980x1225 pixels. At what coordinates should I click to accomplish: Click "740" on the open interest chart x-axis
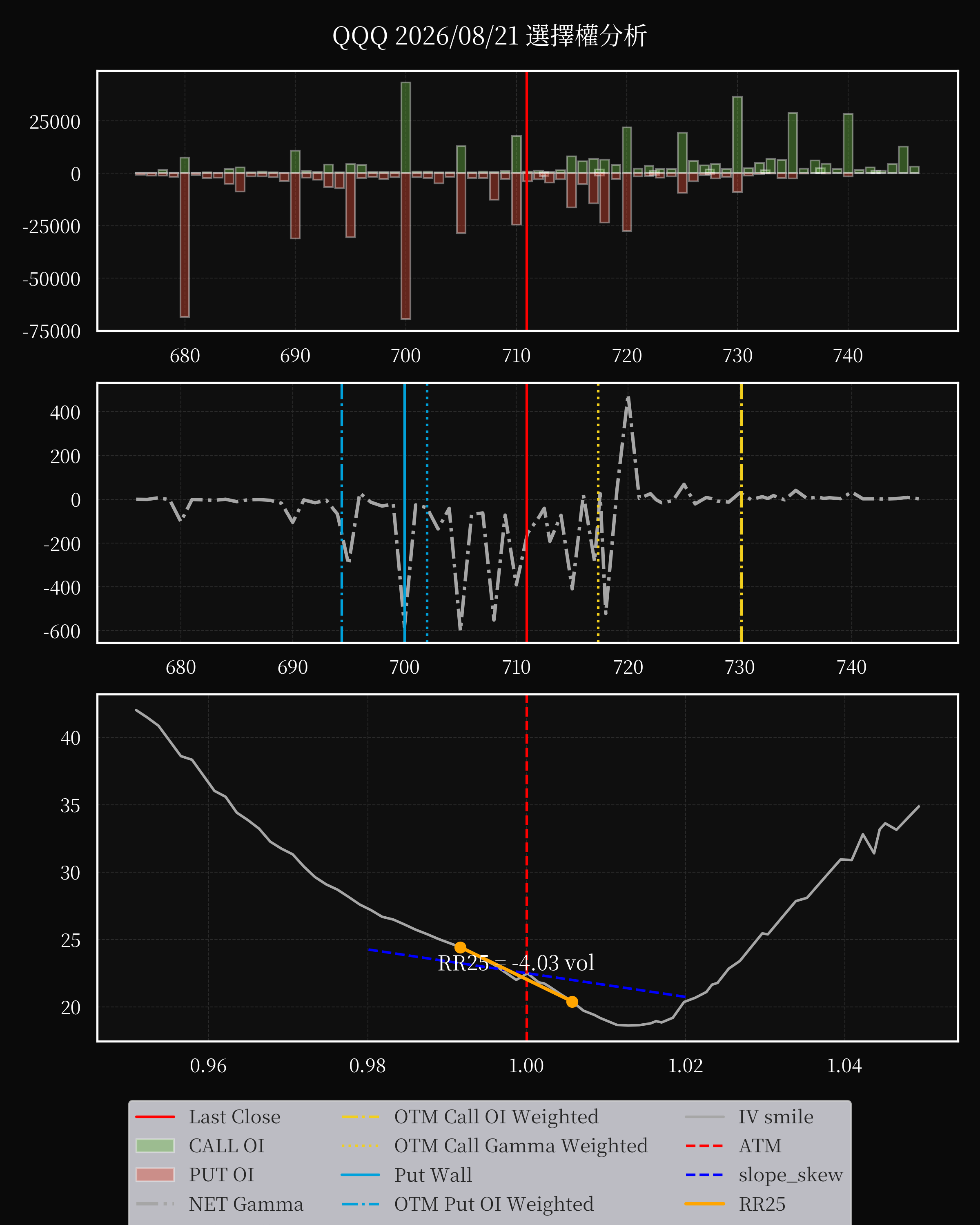(848, 356)
